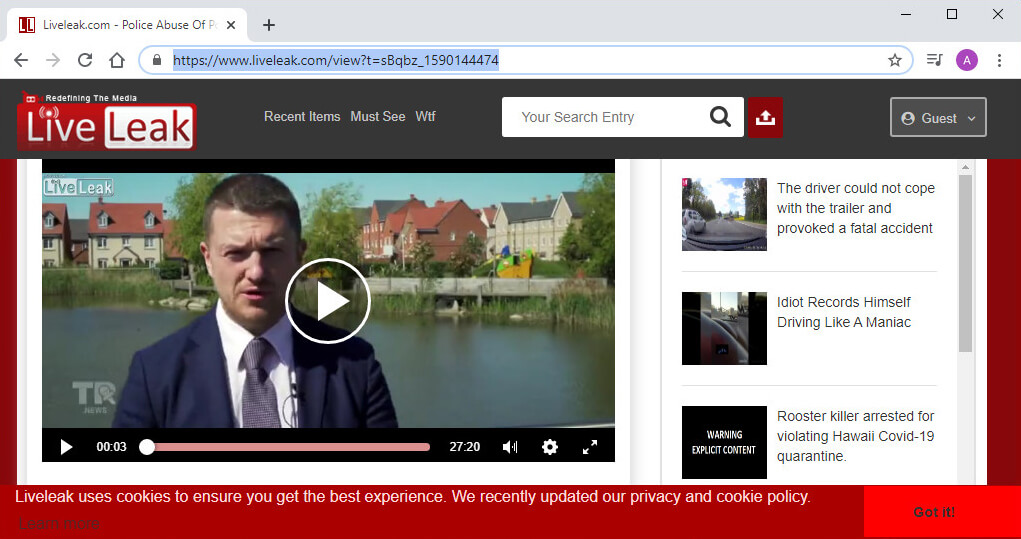Open the Recent Items menu link

point(302,117)
